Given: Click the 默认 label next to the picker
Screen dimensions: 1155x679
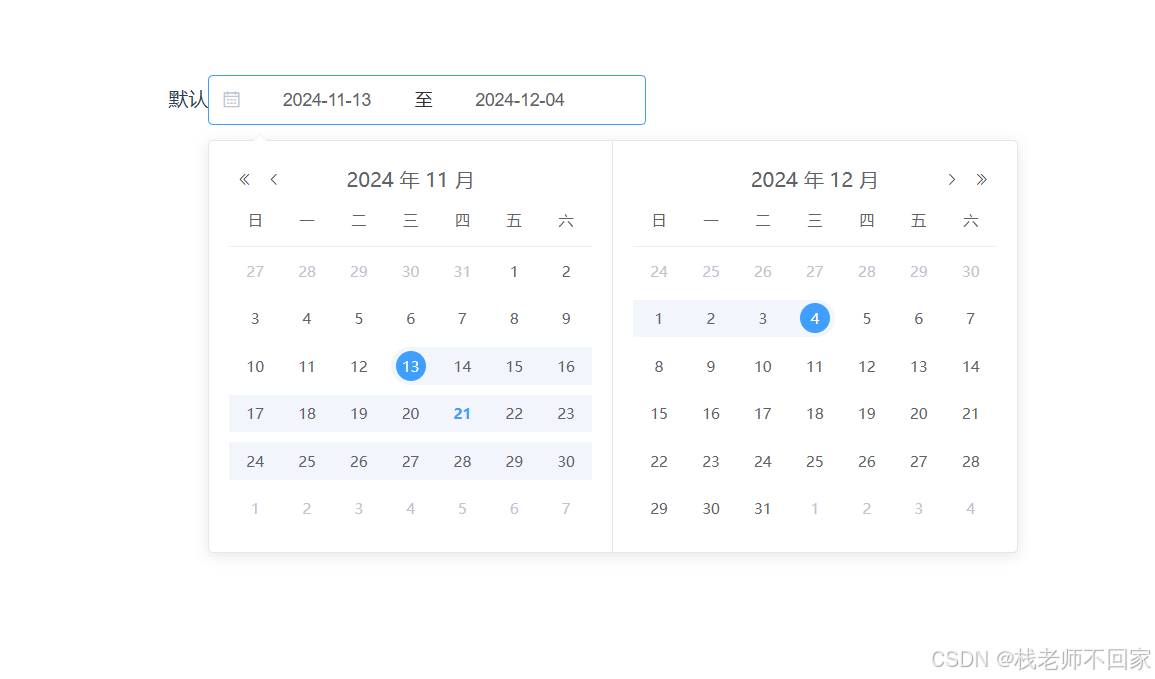Looking at the screenshot, I should click(x=183, y=99).
